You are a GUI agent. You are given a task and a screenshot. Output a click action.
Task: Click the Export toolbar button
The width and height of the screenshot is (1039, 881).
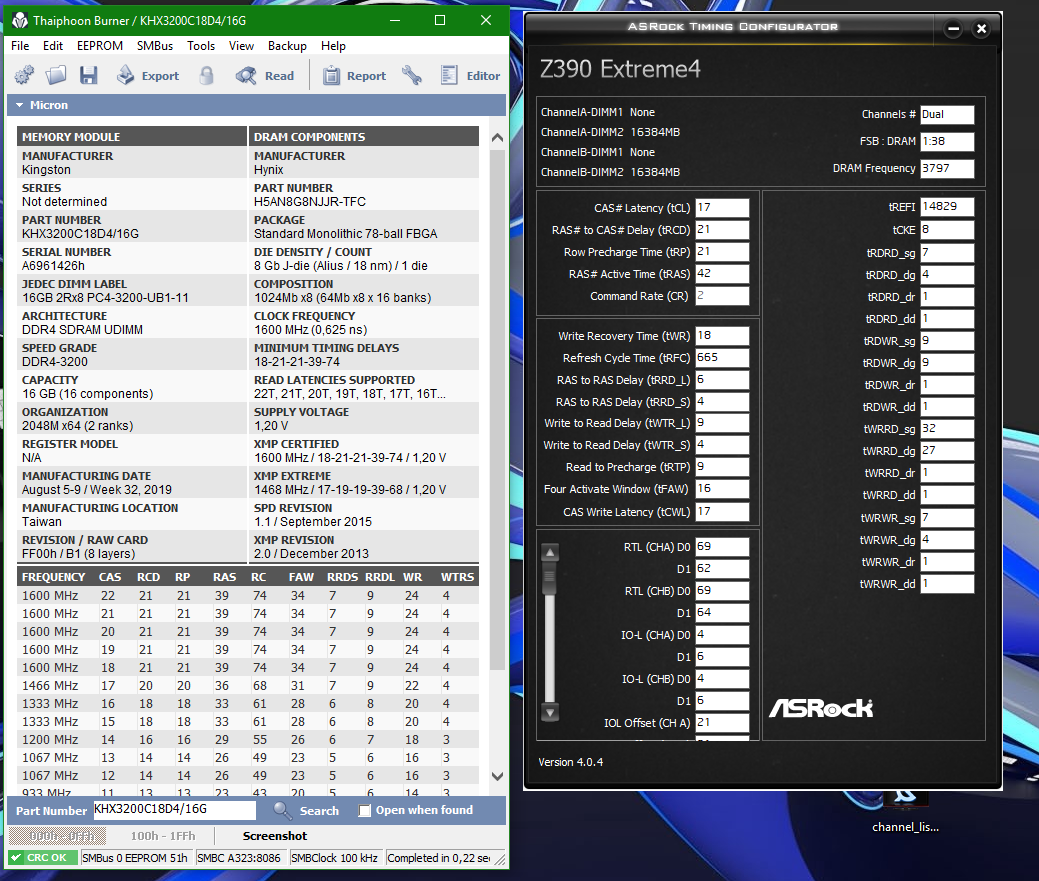tap(148, 76)
